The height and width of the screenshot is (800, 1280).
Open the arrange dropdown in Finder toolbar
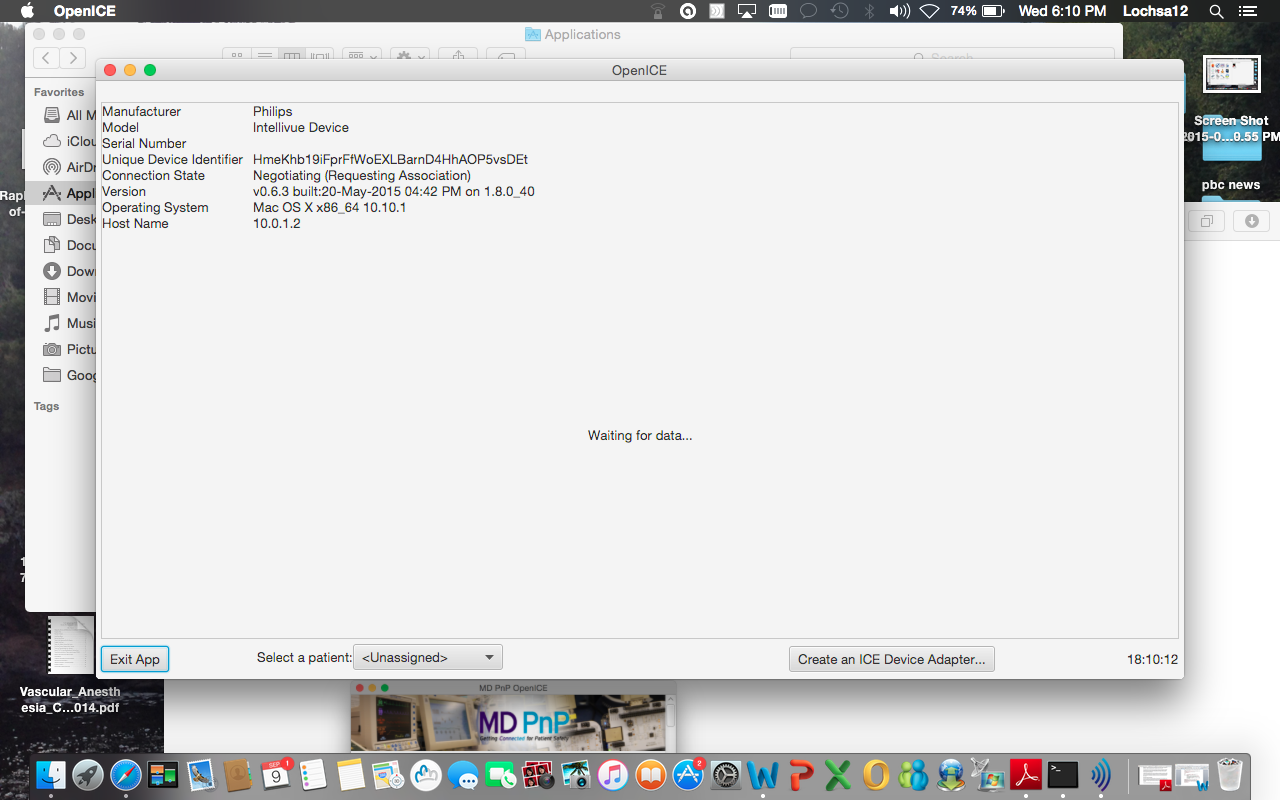(x=361, y=57)
